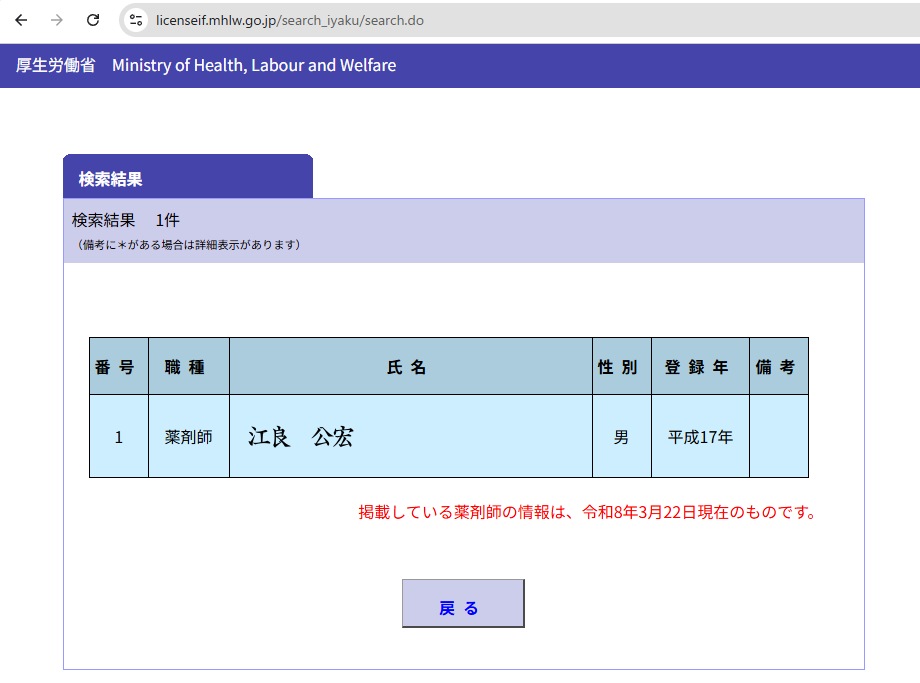Screen dimensions: 920x683
Task: Select the 薬剤師 cell in result row
Action: pos(189,437)
